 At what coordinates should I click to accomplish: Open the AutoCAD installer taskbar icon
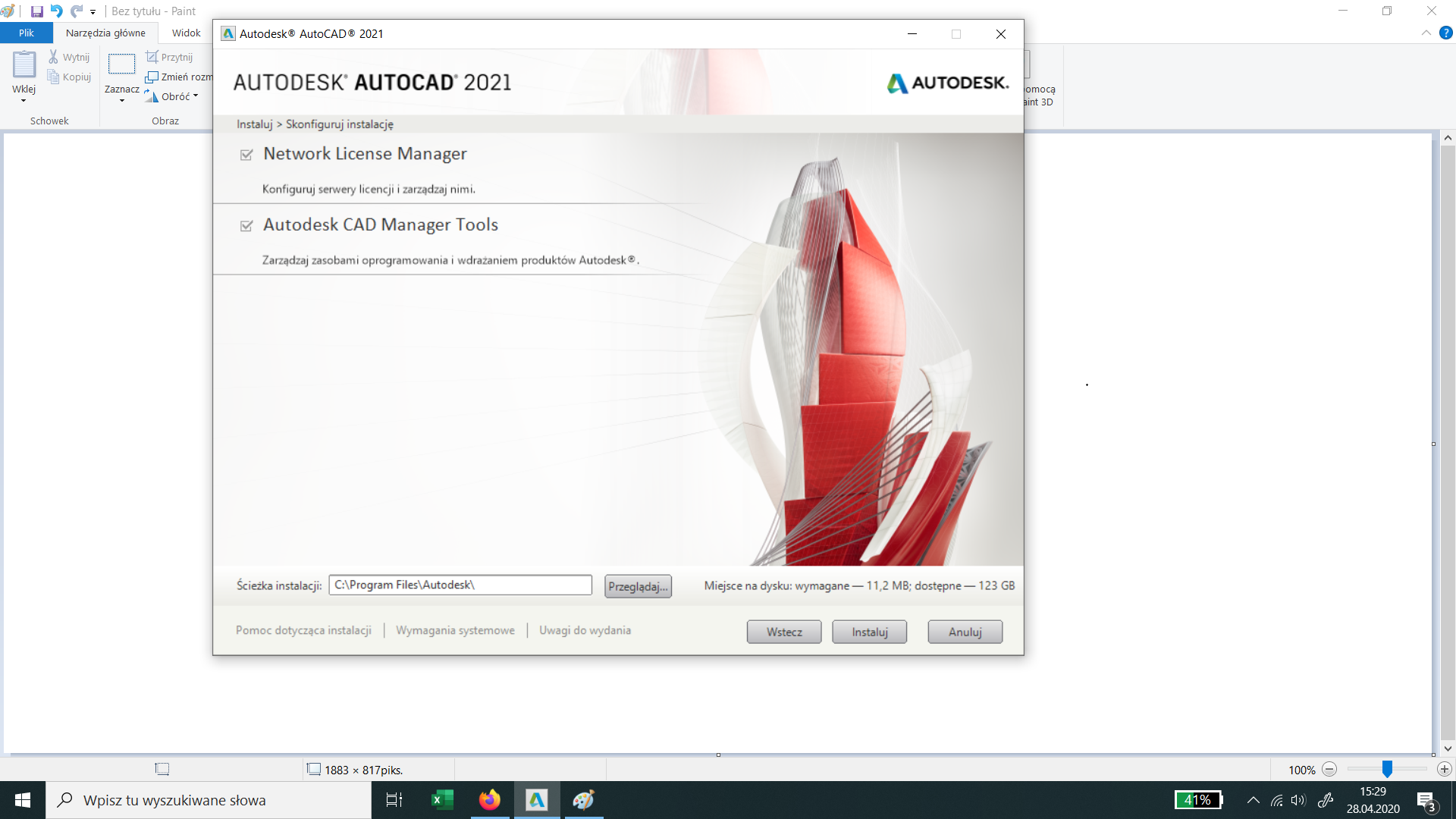pyautogui.click(x=536, y=799)
